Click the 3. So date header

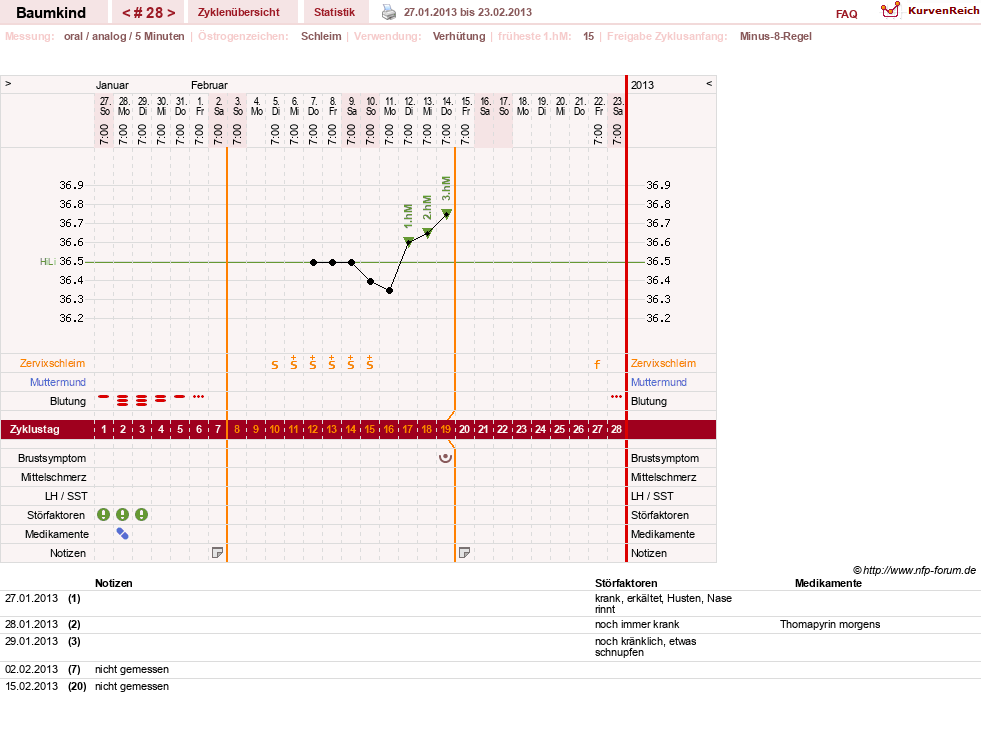[x=238, y=106]
